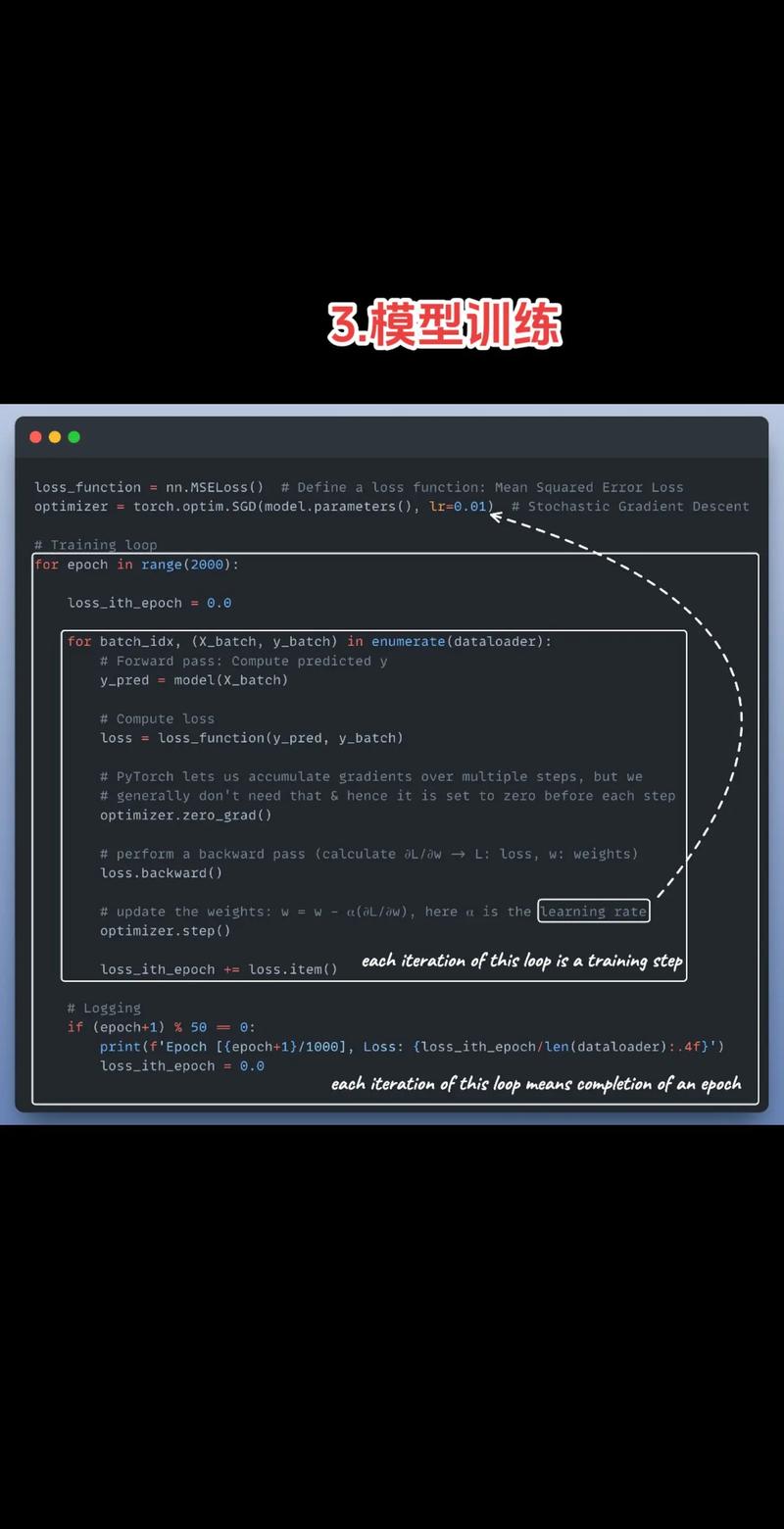Click 'optimizer.zero_grad()' statement
This screenshot has height=1529, width=784.
pyautogui.click(x=185, y=814)
